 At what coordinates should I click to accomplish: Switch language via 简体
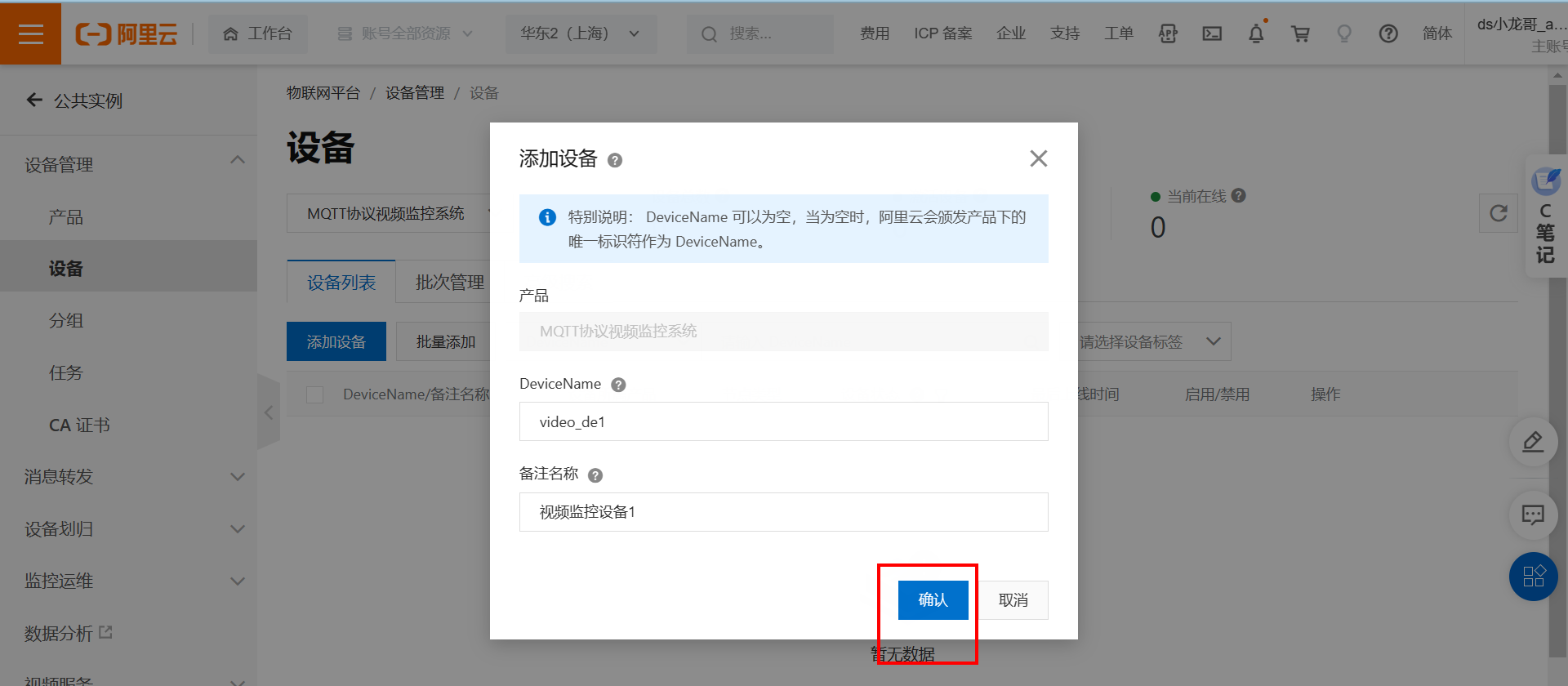(x=1437, y=33)
